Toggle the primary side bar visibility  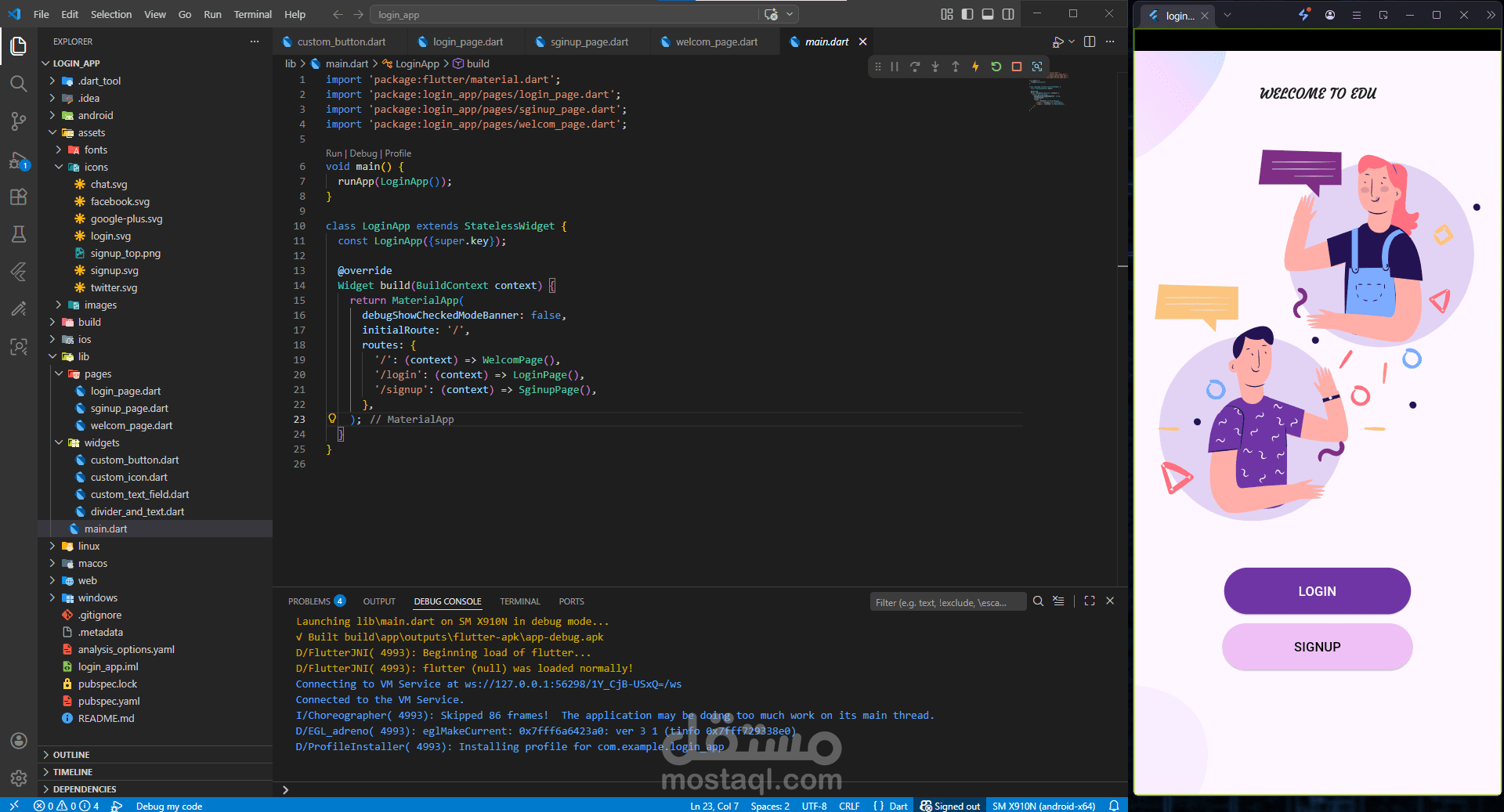pos(967,14)
